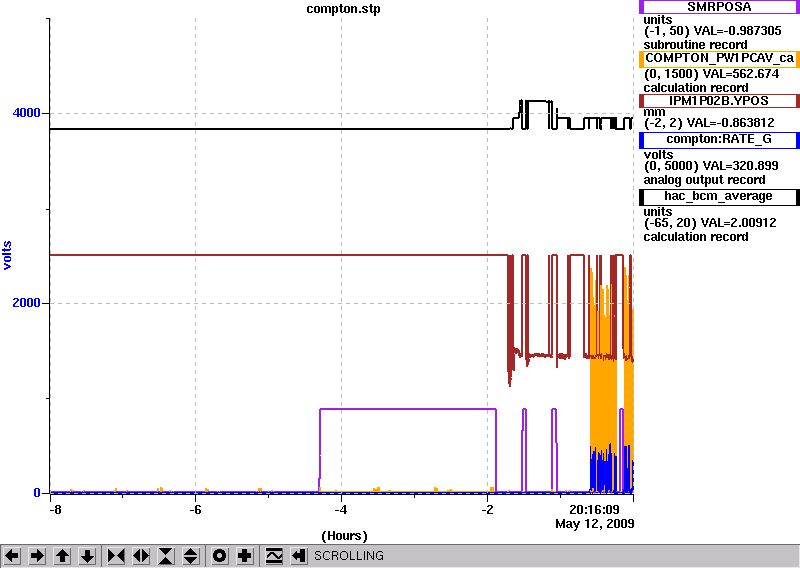Click the -4 hour x-axis label
800x568 pixels.
click(341, 509)
